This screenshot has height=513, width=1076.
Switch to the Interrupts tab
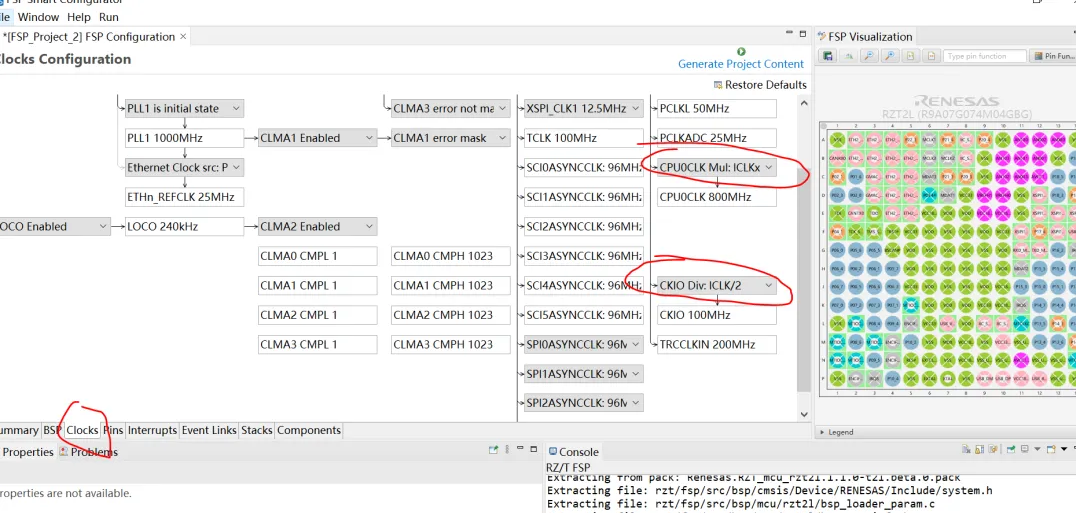coord(152,430)
